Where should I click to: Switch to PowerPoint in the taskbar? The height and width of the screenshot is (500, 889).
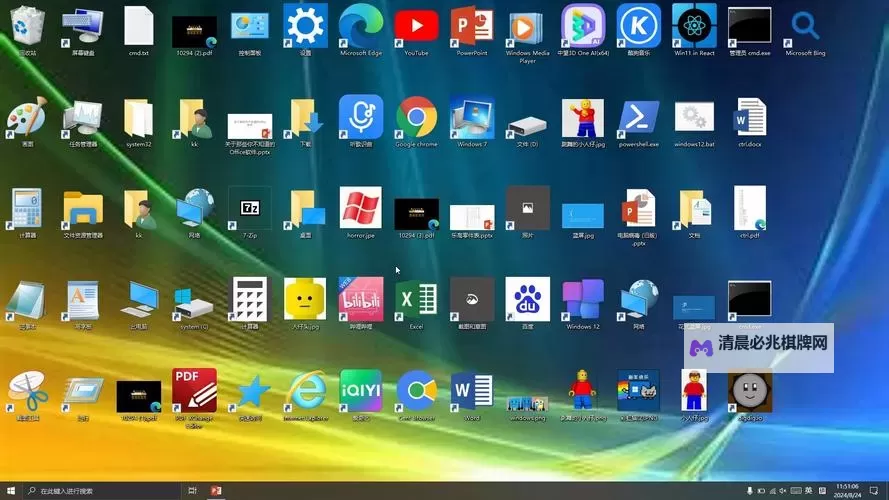pyautogui.click(x=215, y=491)
